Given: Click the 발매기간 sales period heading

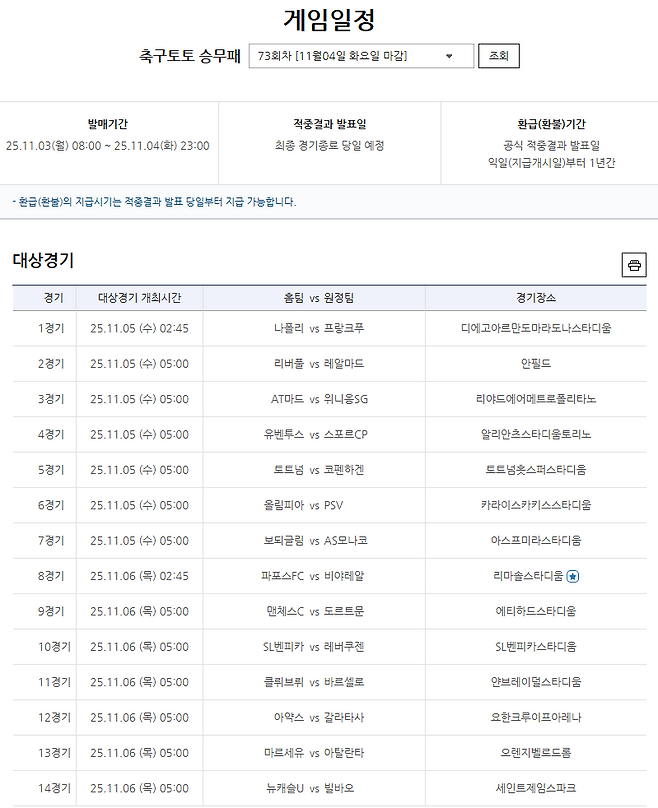Looking at the screenshot, I should pyautogui.click(x=107, y=125).
